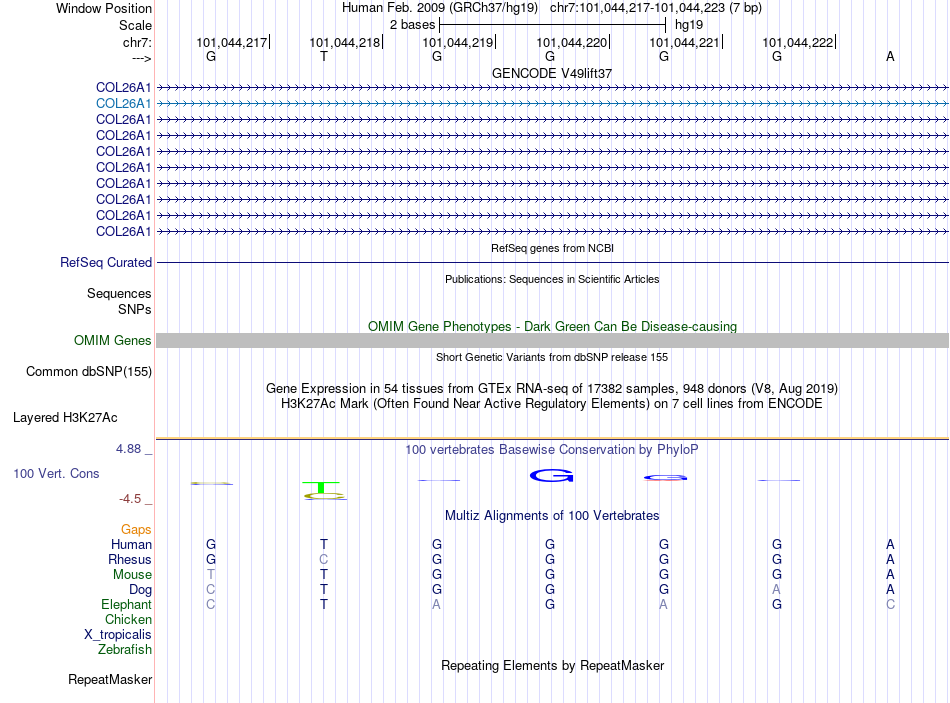Click the chr7:101,044,217-101,044,223 (7 bp) range text
This screenshot has width=950, height=703.
[656, 8]
